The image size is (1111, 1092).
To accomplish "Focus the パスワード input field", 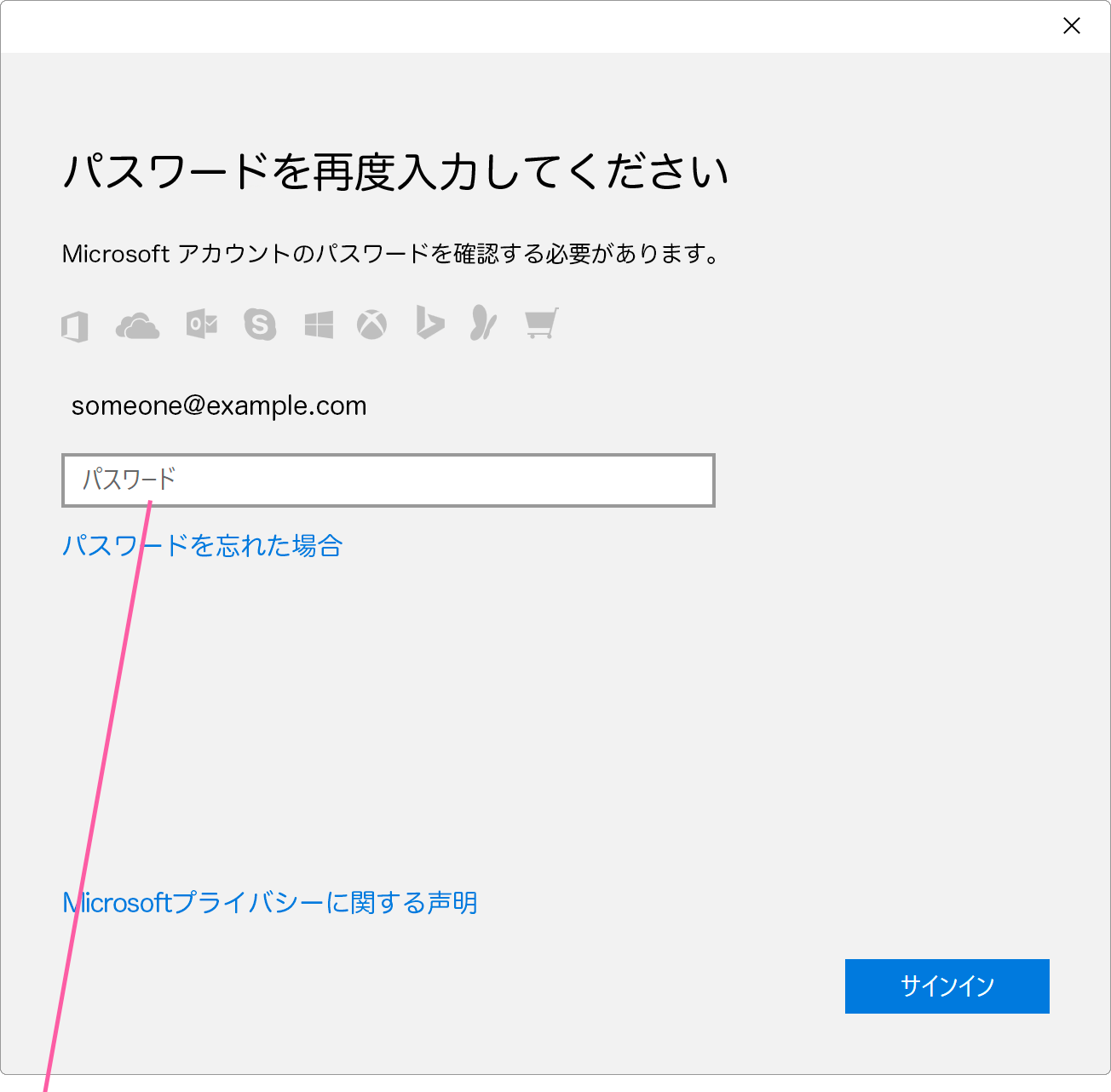I will (x=389, y=480).
